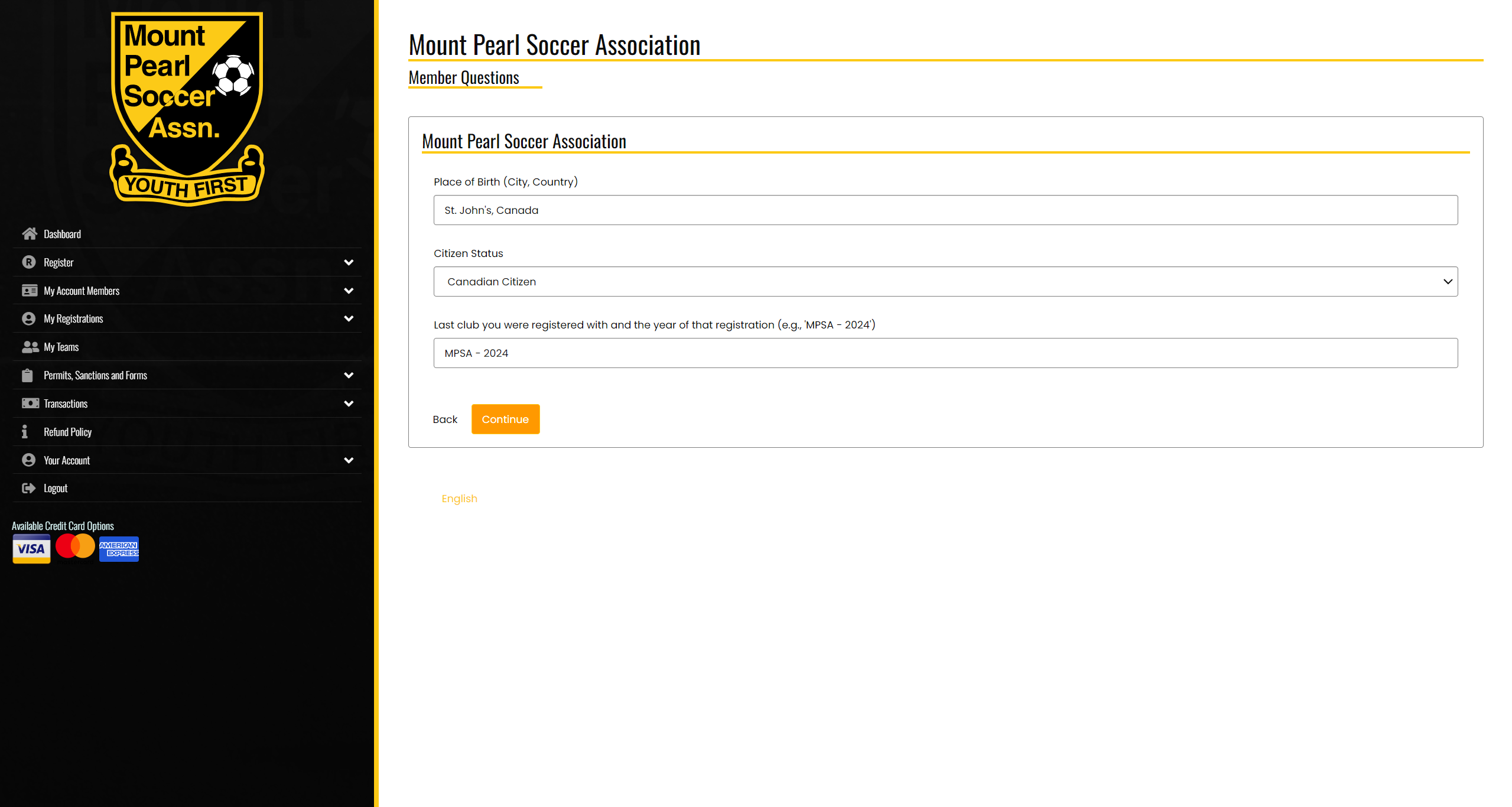
Task: Click the English language link
Action: tap(460, 499)
